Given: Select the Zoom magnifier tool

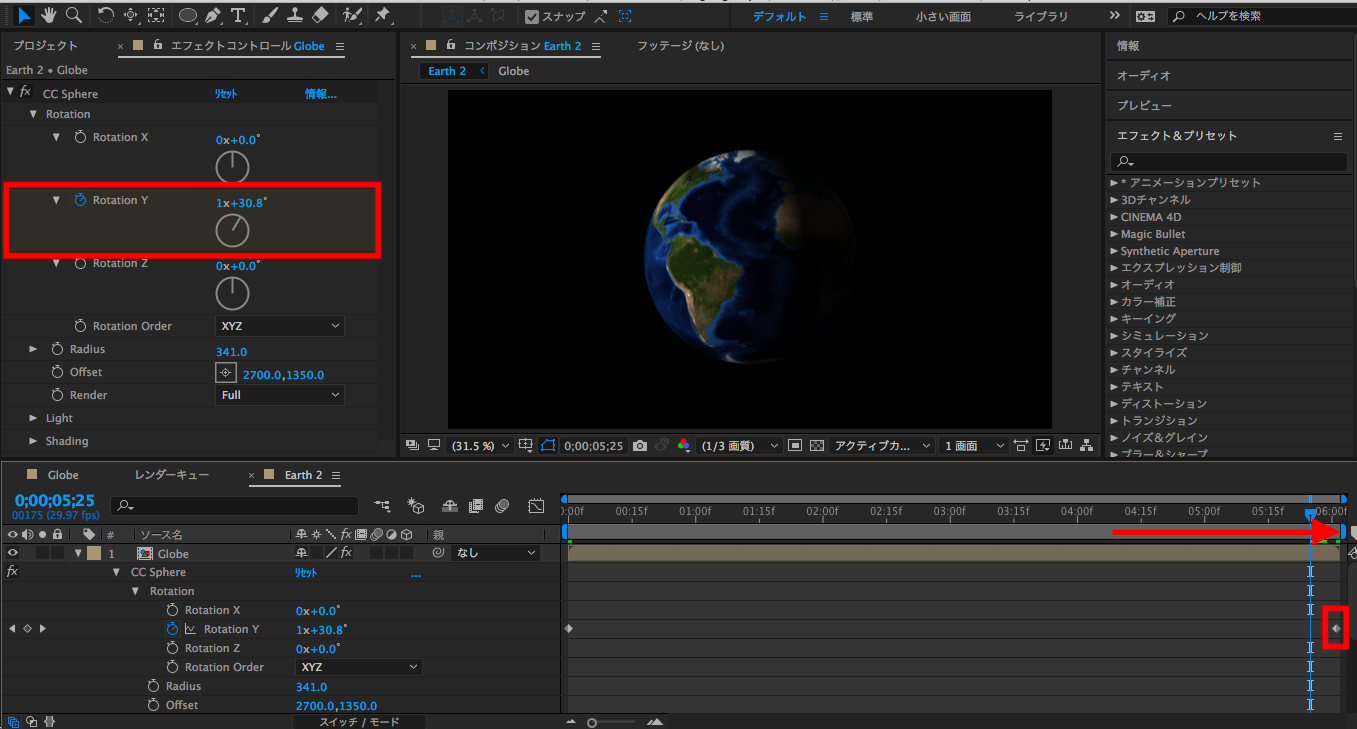Looking at the screenshot, I should coord(73,15).
